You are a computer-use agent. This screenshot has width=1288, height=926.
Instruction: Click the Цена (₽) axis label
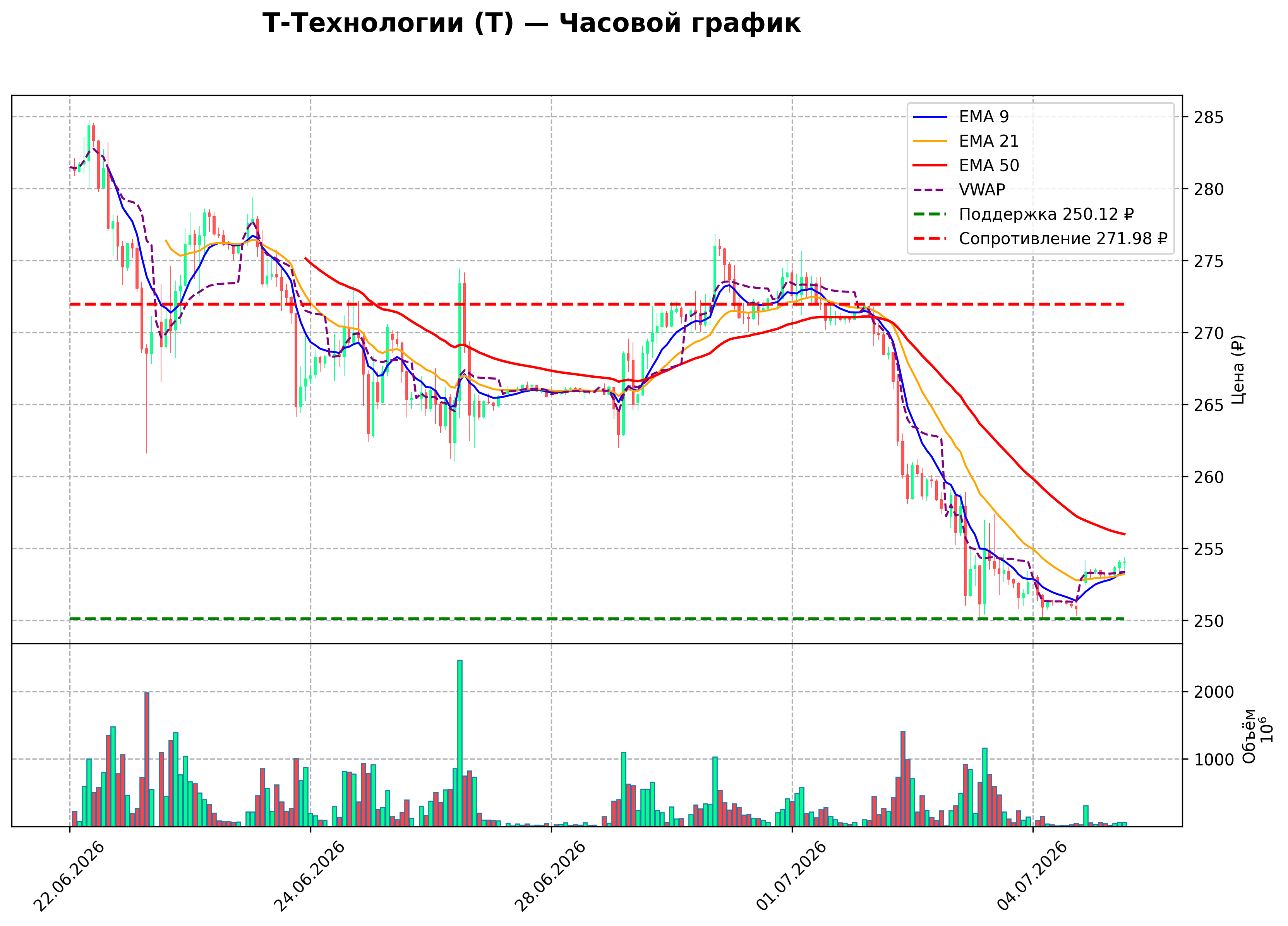pyautogui.click(x=1238, y=370)
